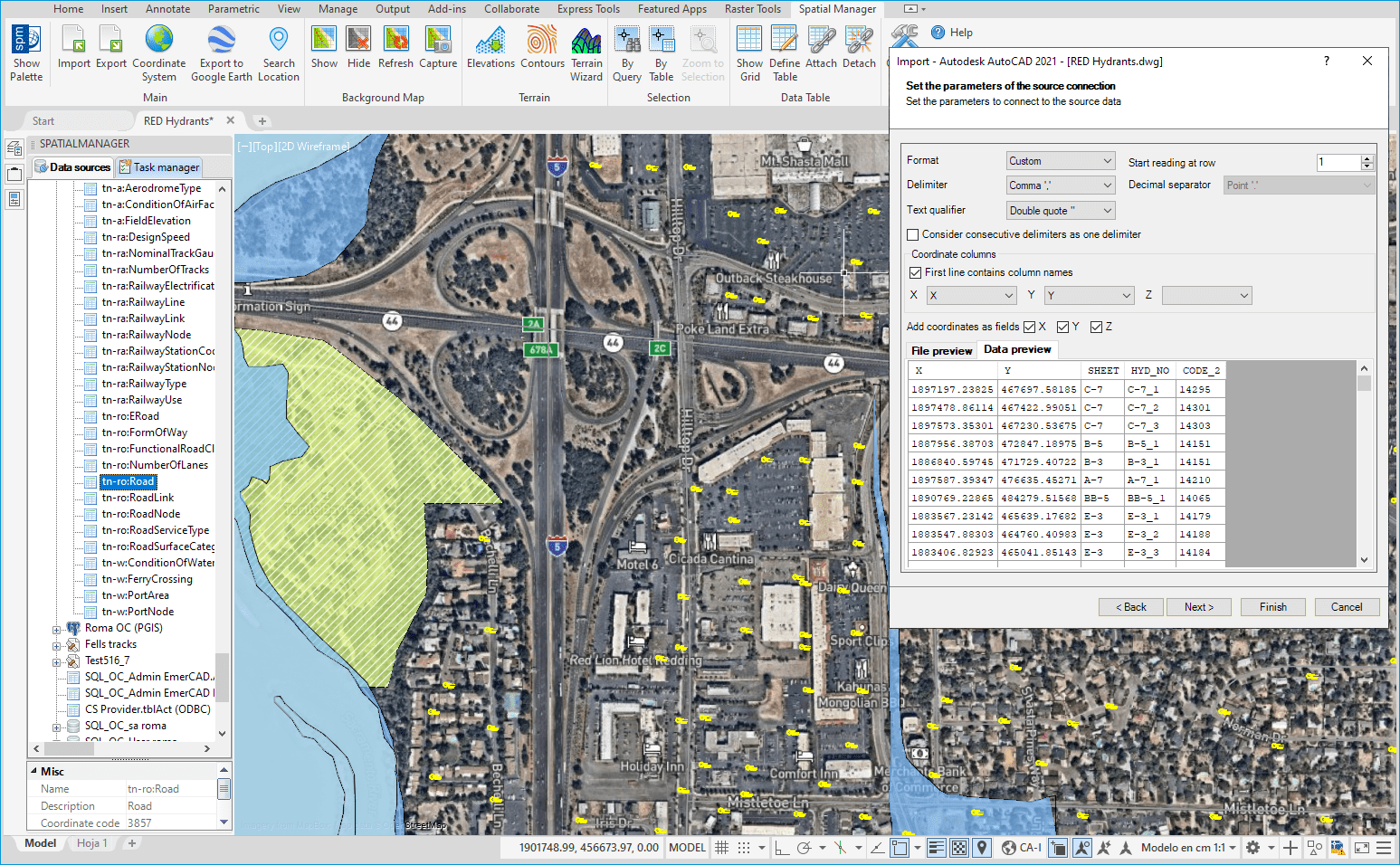Select By Table tool
This screenshot has width=1400, height=865.
coord(662,53)
